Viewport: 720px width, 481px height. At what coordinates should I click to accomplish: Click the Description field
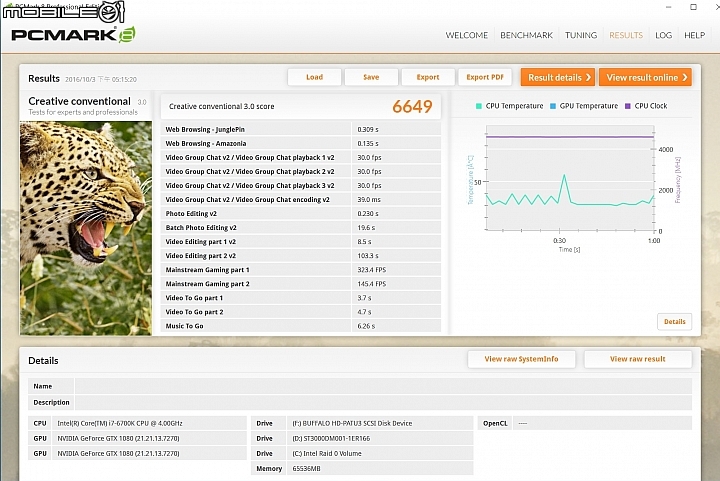[383, 402]
